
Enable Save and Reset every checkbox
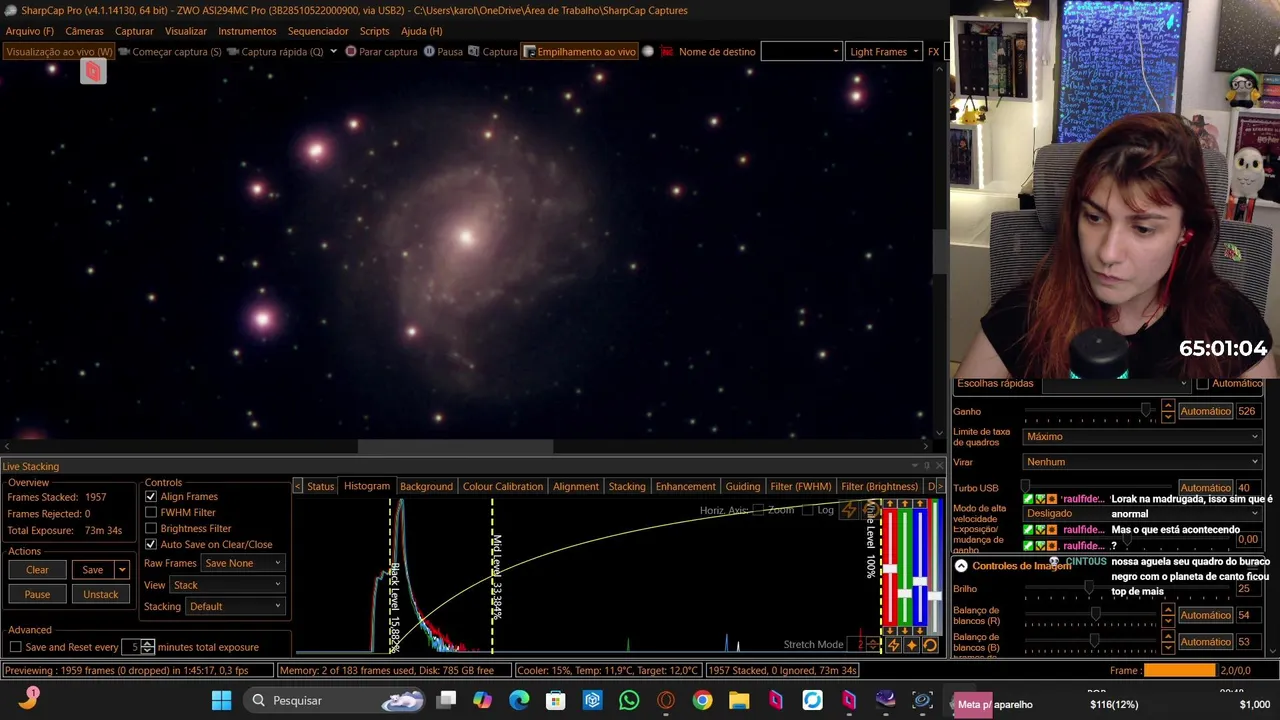15,647
